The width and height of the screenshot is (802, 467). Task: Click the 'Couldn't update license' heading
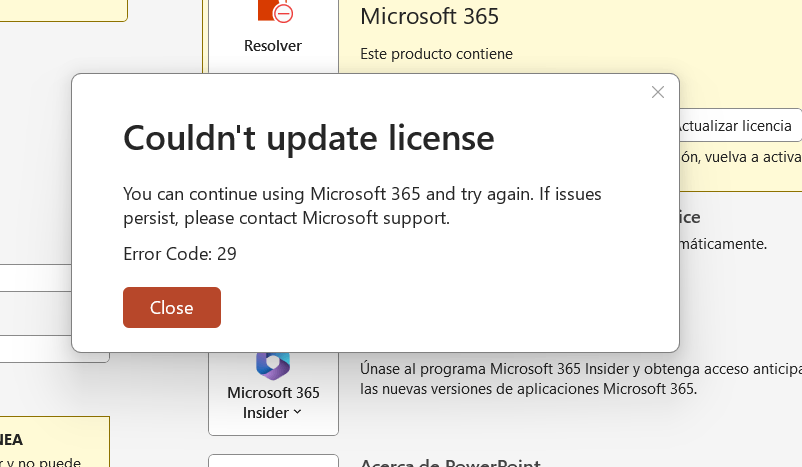point(308,138)
